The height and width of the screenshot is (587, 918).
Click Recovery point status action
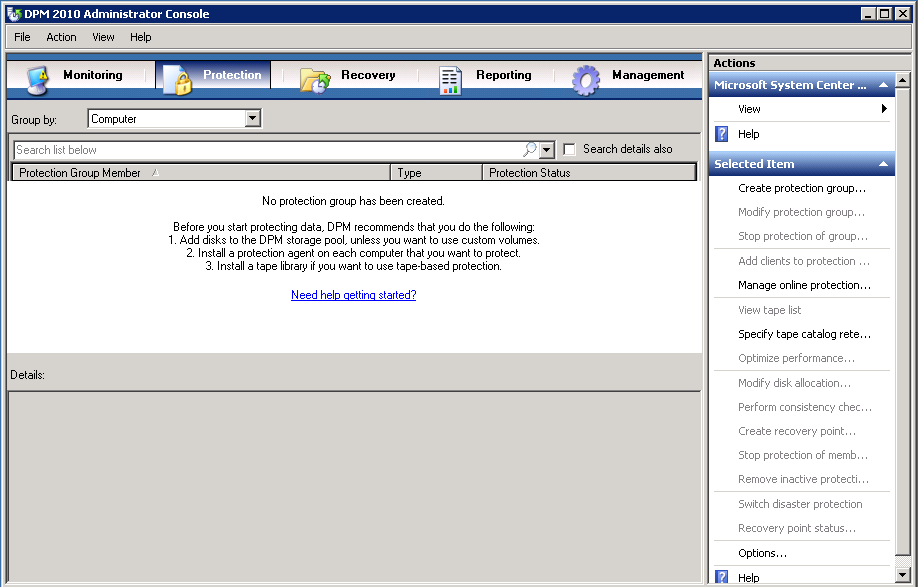coord(797,528)
